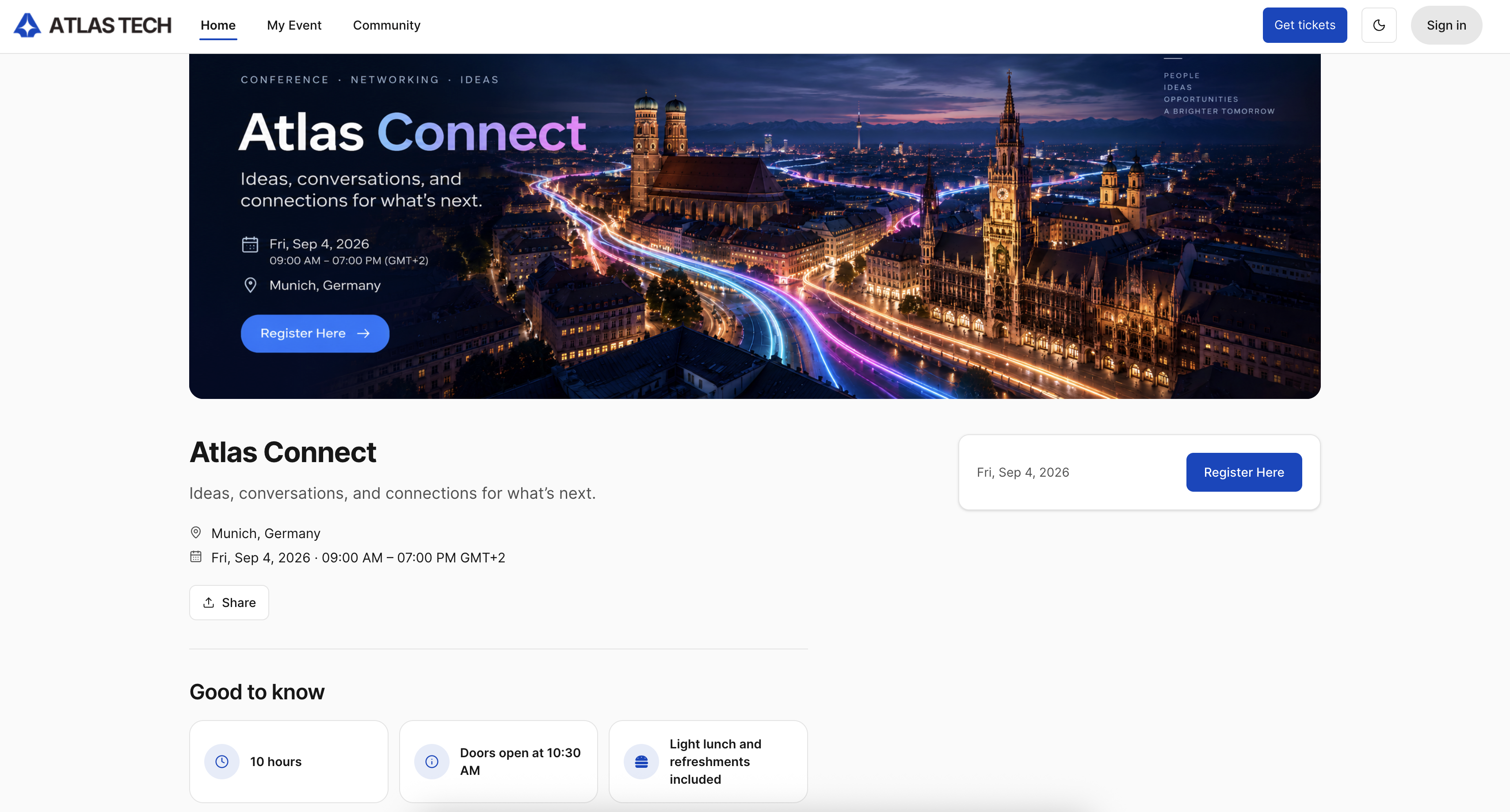Image resolution: width=1510 pixels, height=812 pixels.
Task: Click the Atlas Connect hero banner image
Action: tap(755, 226)
